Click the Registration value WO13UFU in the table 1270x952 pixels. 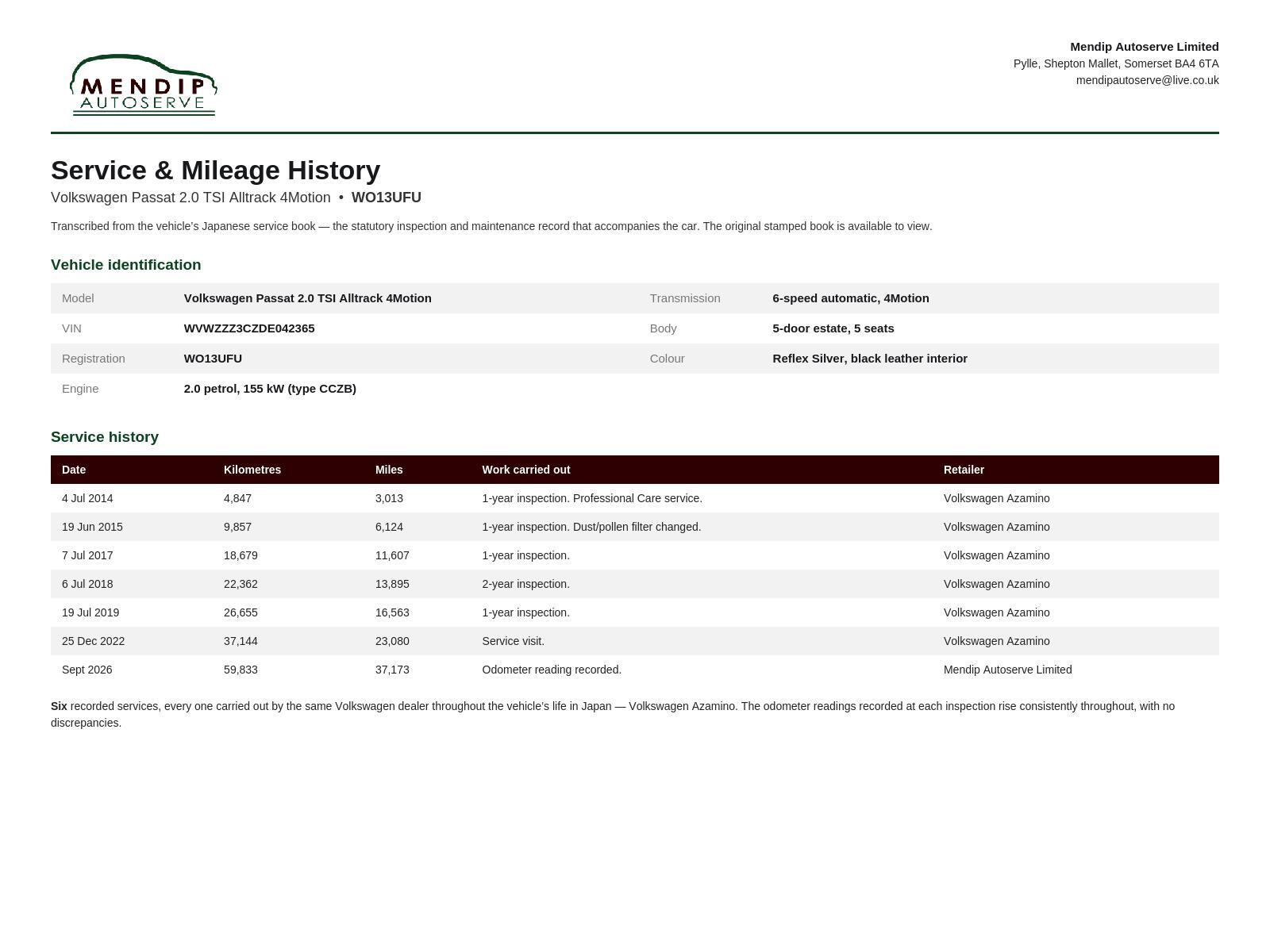(213, 359)
